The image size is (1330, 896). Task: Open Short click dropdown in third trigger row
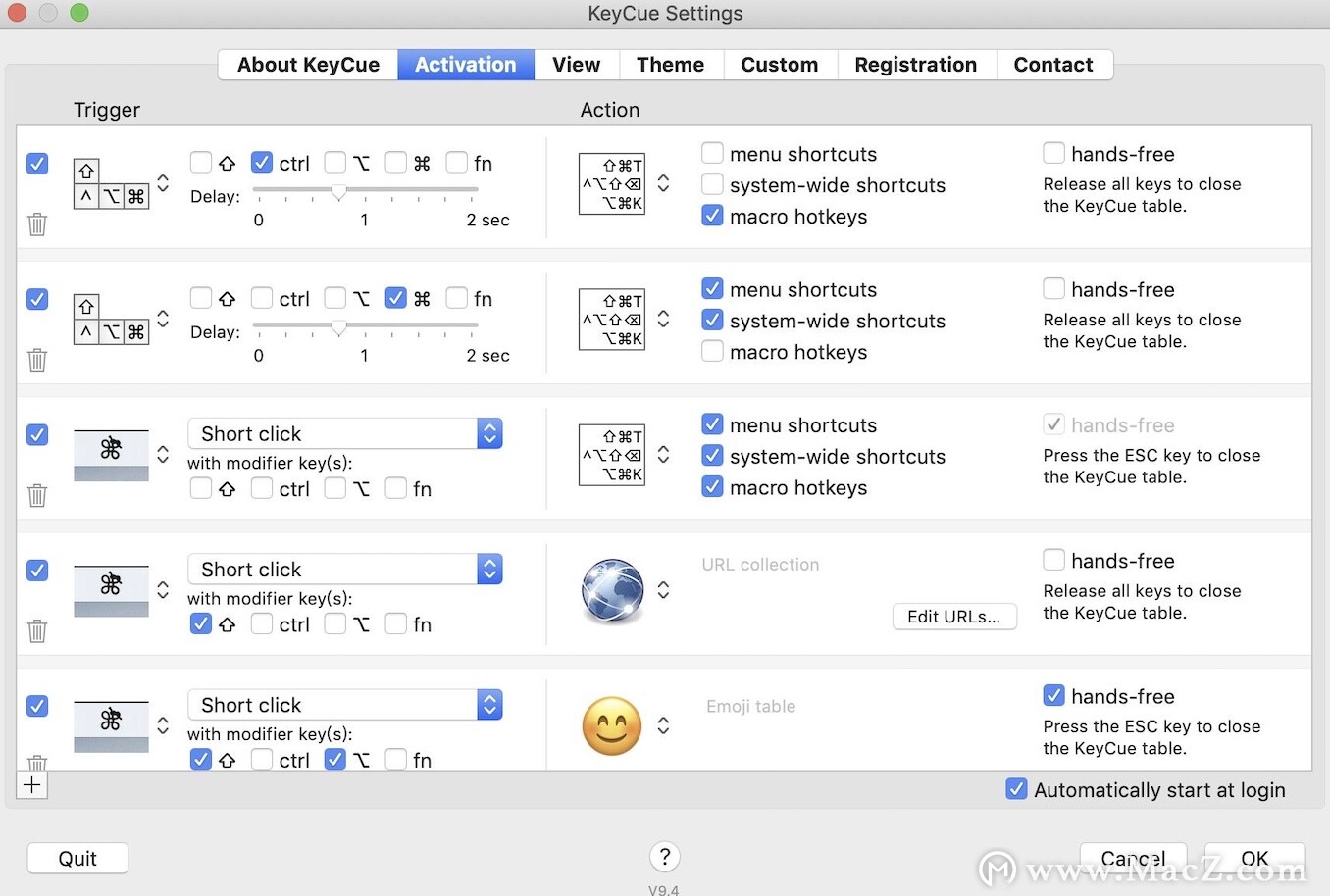tap(345, 433)
